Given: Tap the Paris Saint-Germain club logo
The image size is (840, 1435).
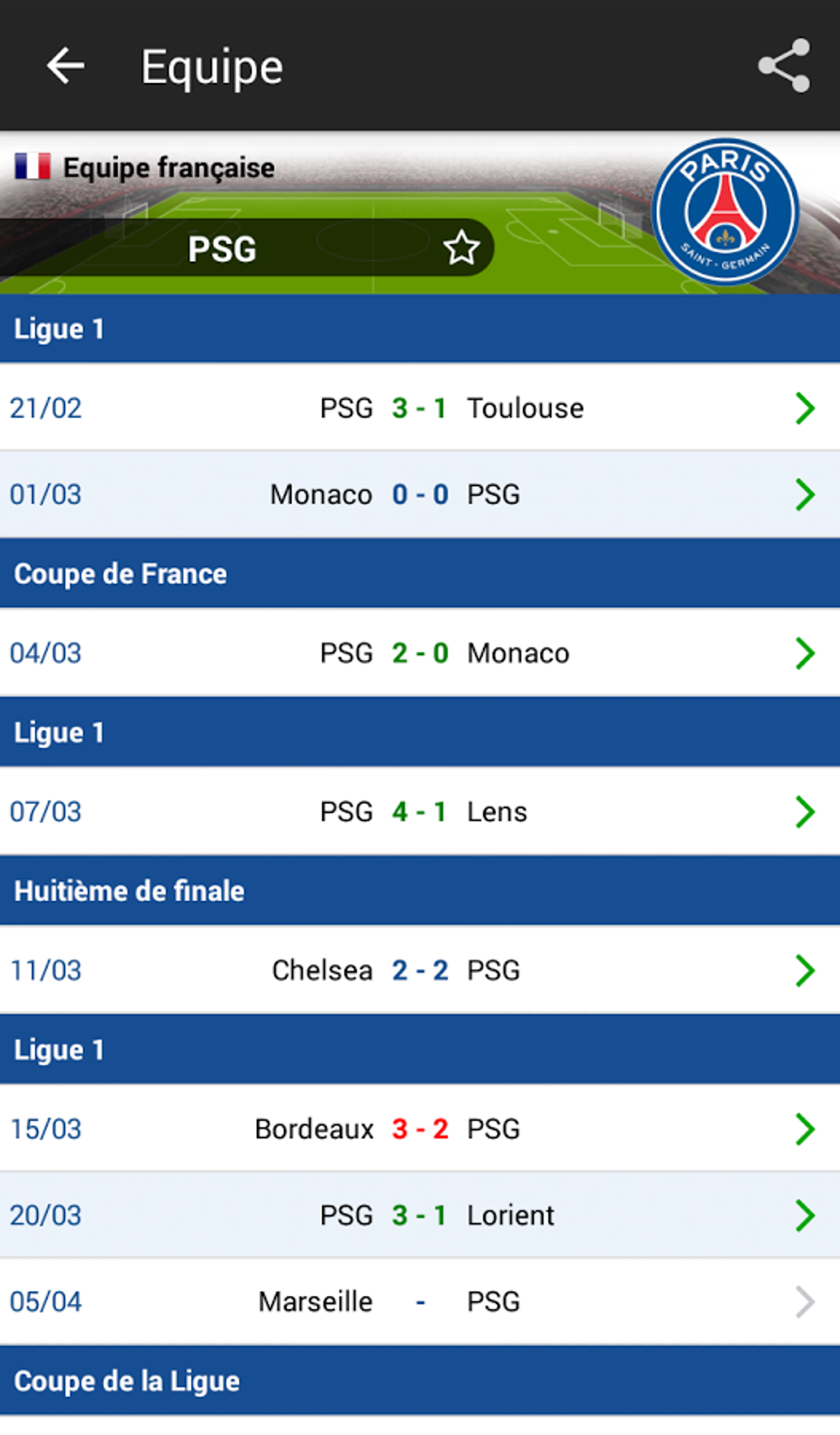Looking at the screenshot, I should coord(725,212).
